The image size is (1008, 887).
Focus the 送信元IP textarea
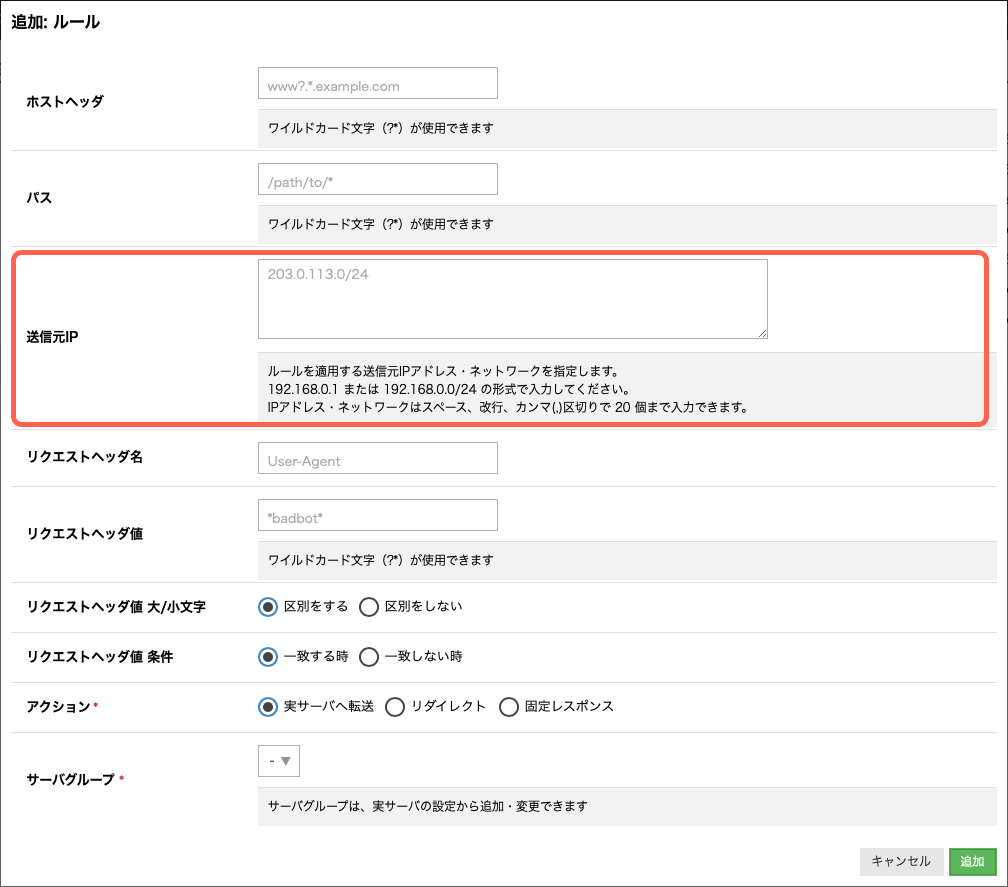pyautogui.click(x=512, y=299)
